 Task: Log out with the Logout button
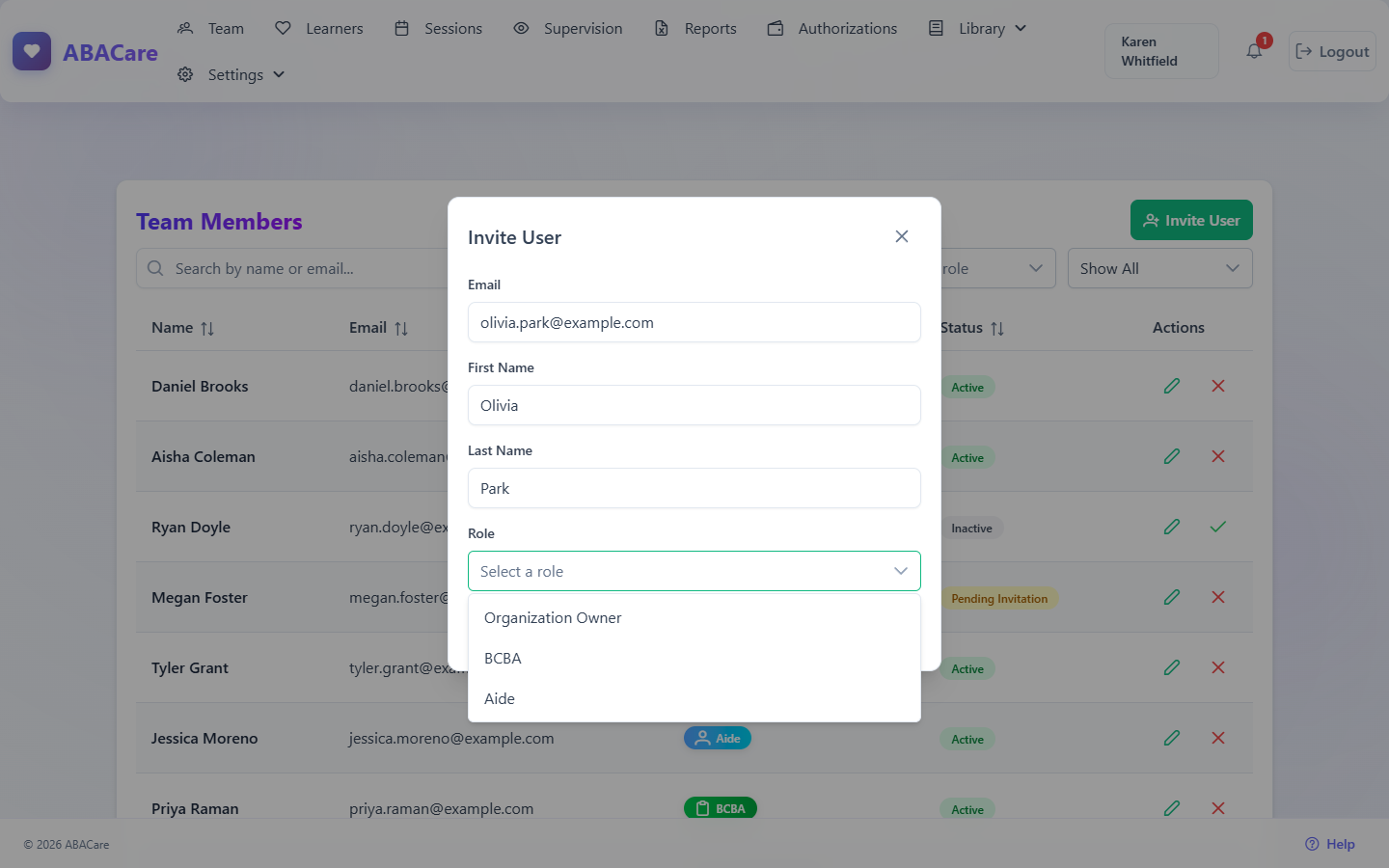(x=1332, y=51)
